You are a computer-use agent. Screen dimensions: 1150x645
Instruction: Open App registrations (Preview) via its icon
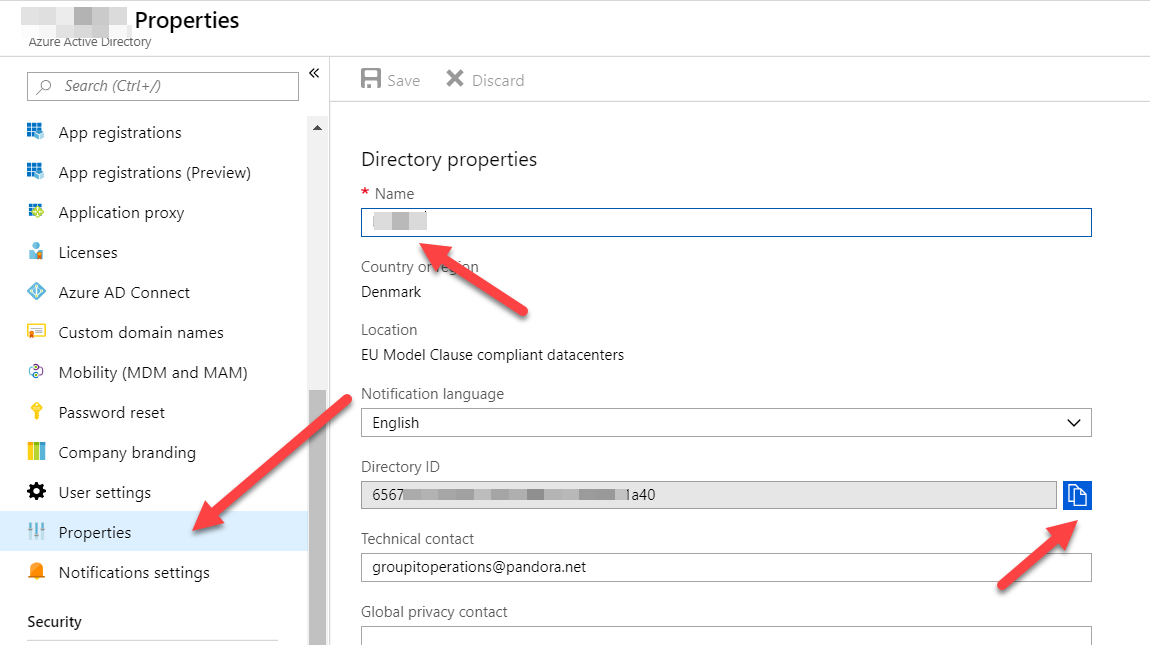(x=36, y=172)
